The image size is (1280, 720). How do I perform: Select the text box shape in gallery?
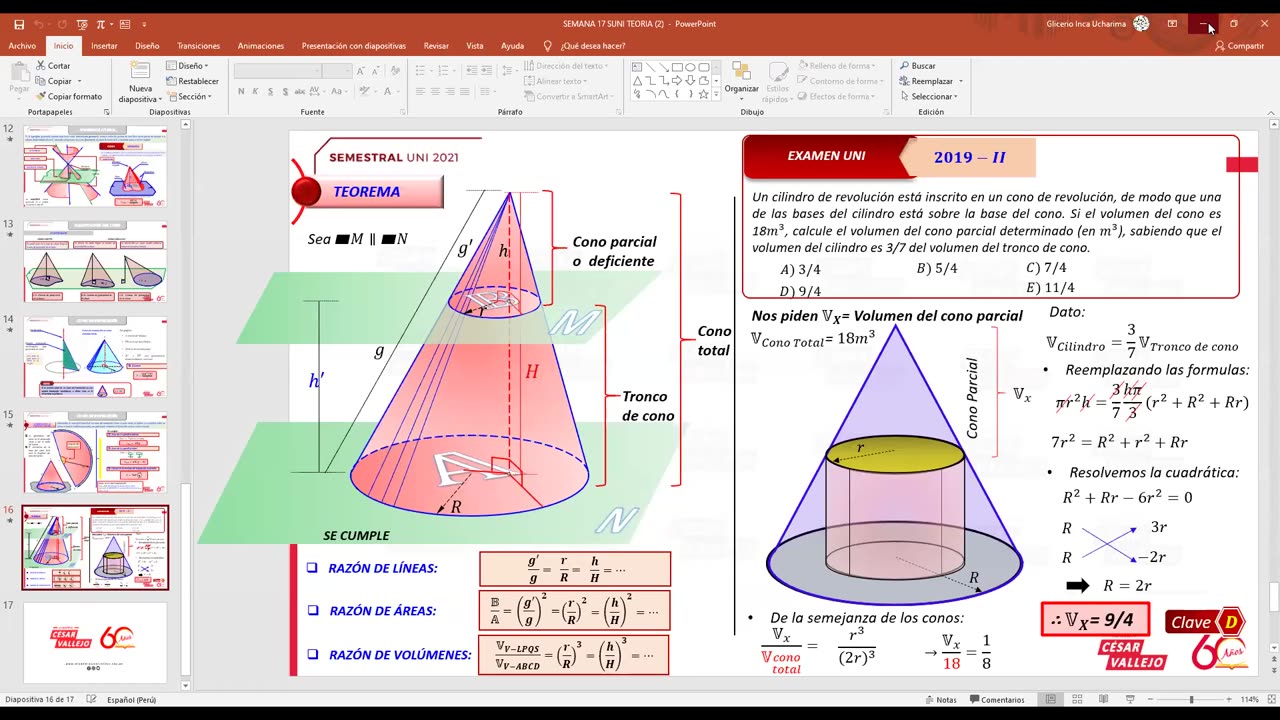(x=638, y=67)
